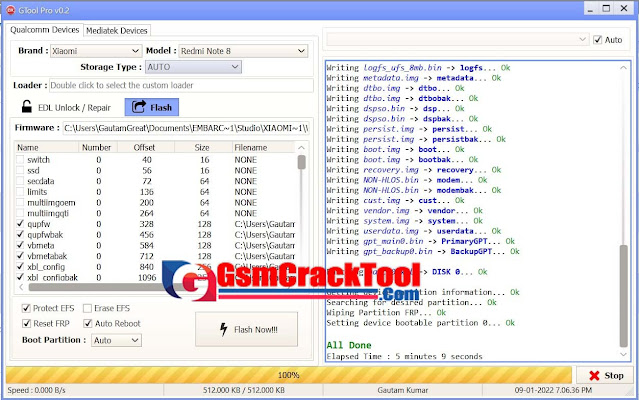The image size is (639, 400).
Task: Check the multiimgoem partition checkbox
Action: (20, 202)
